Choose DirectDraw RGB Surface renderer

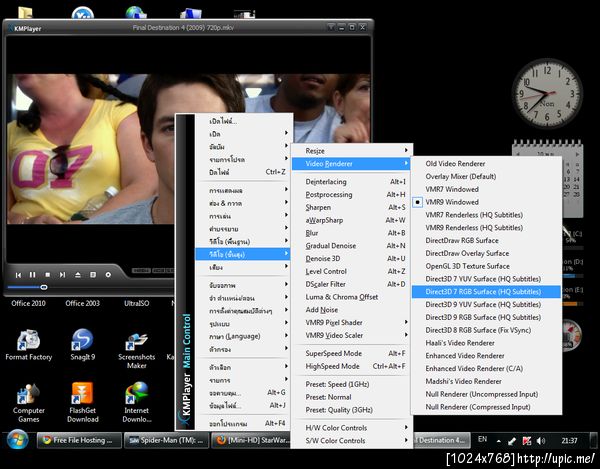pos(486,240)
